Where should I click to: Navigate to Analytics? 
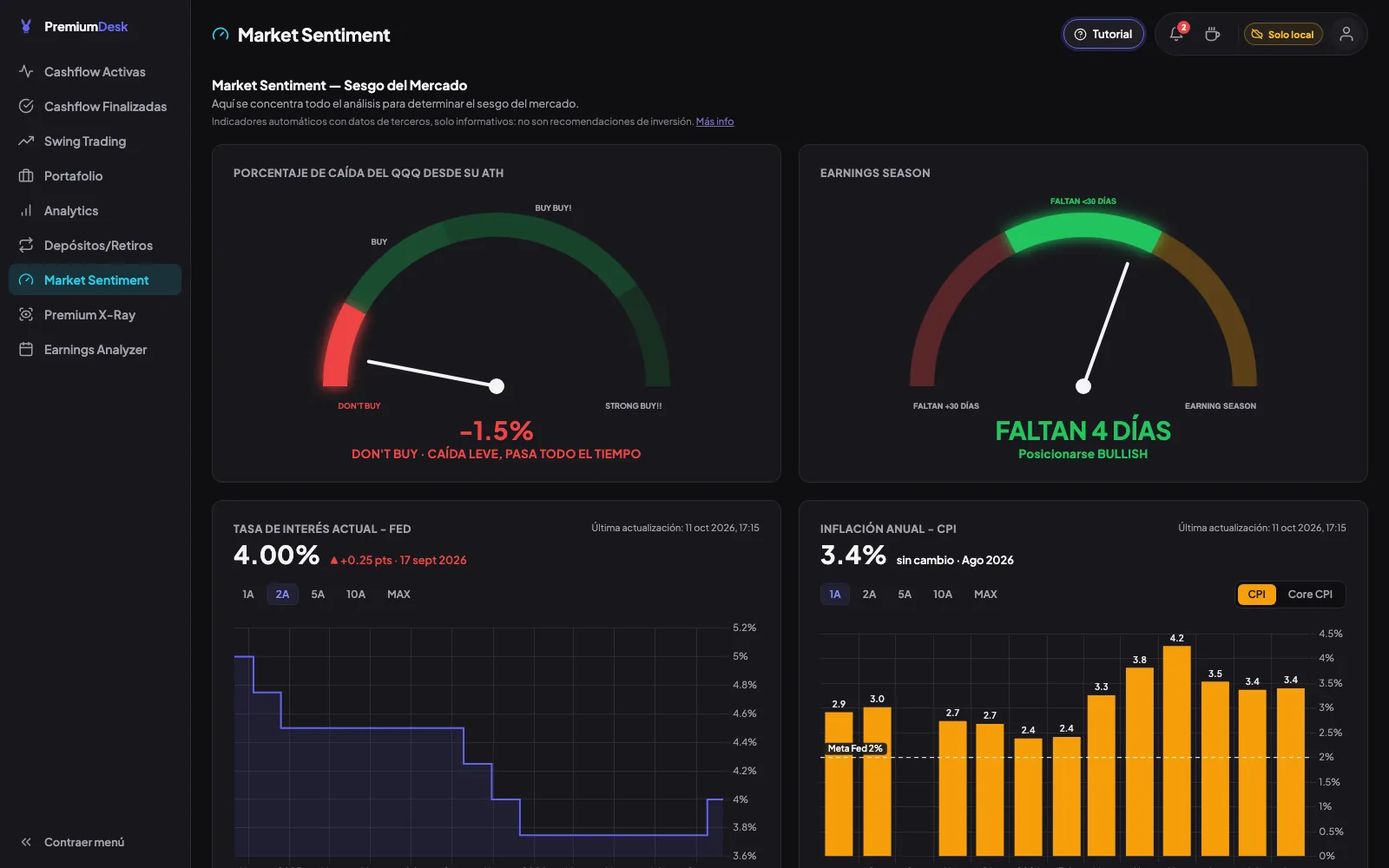[95, 210]
